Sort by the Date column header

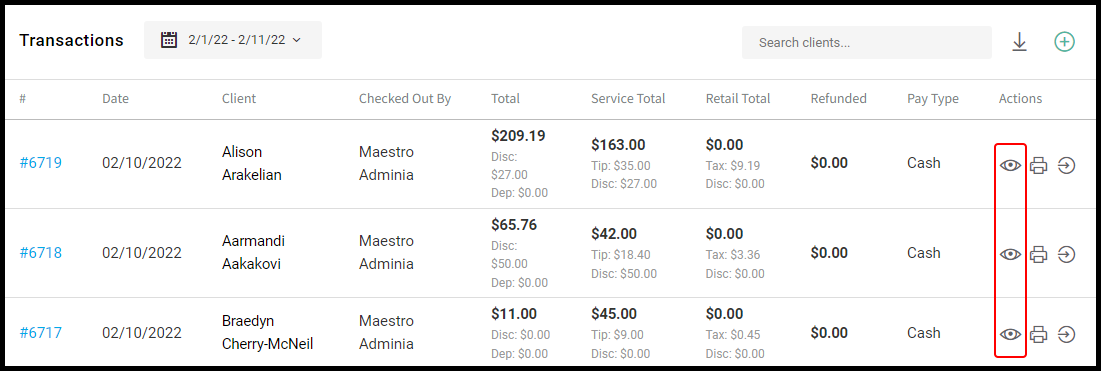115,99
